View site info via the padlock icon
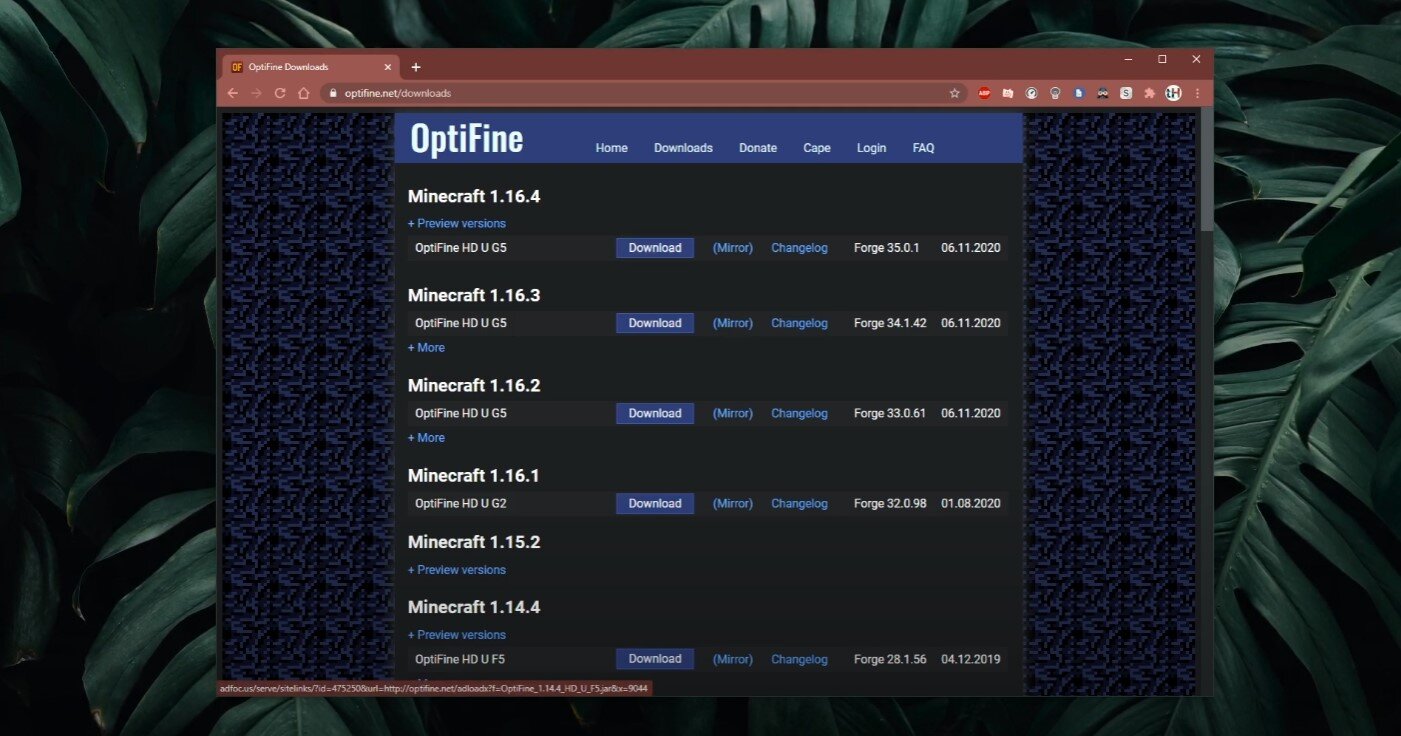1401x736 pixels. click(x=333, y=93)
